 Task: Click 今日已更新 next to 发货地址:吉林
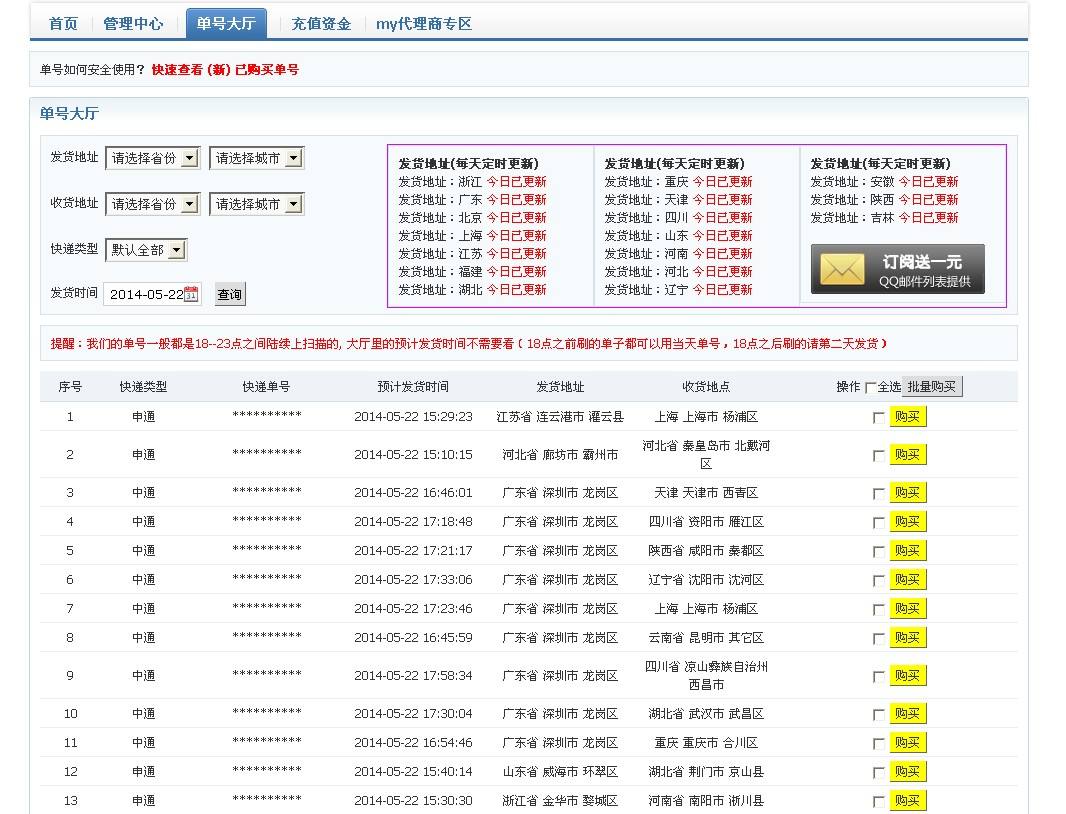click(929, 218)
